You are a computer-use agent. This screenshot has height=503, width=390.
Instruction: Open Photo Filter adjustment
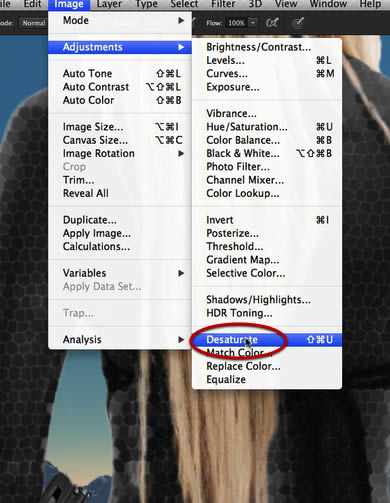267,167
